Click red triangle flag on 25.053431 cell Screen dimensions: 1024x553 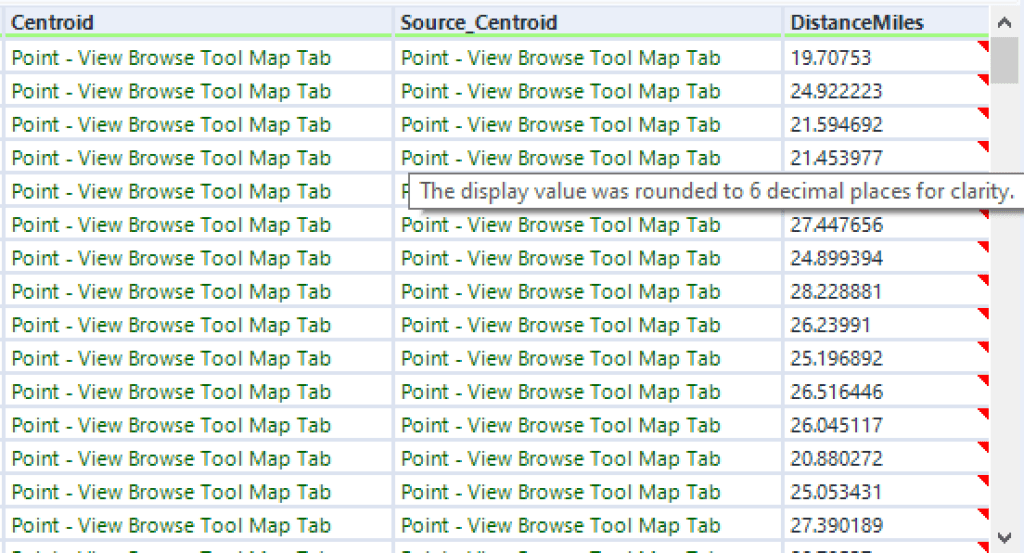984,481
